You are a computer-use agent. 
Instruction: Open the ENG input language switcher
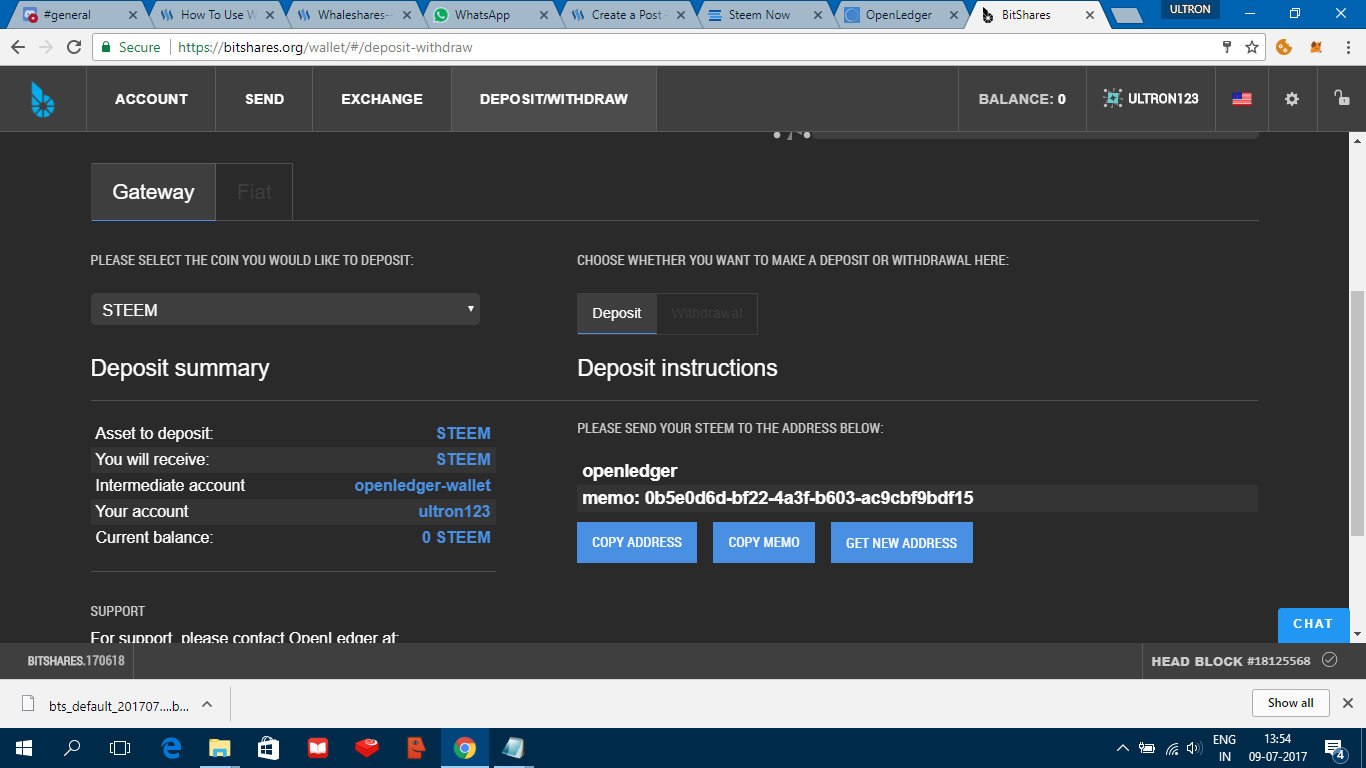[1225, 748]
